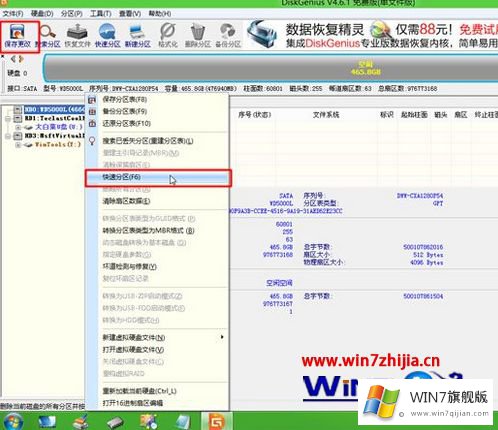Screen dimensions: 498x430
Task: Open the orange DiskGenius taskbar icon
Action: click(x=217, y=422)
